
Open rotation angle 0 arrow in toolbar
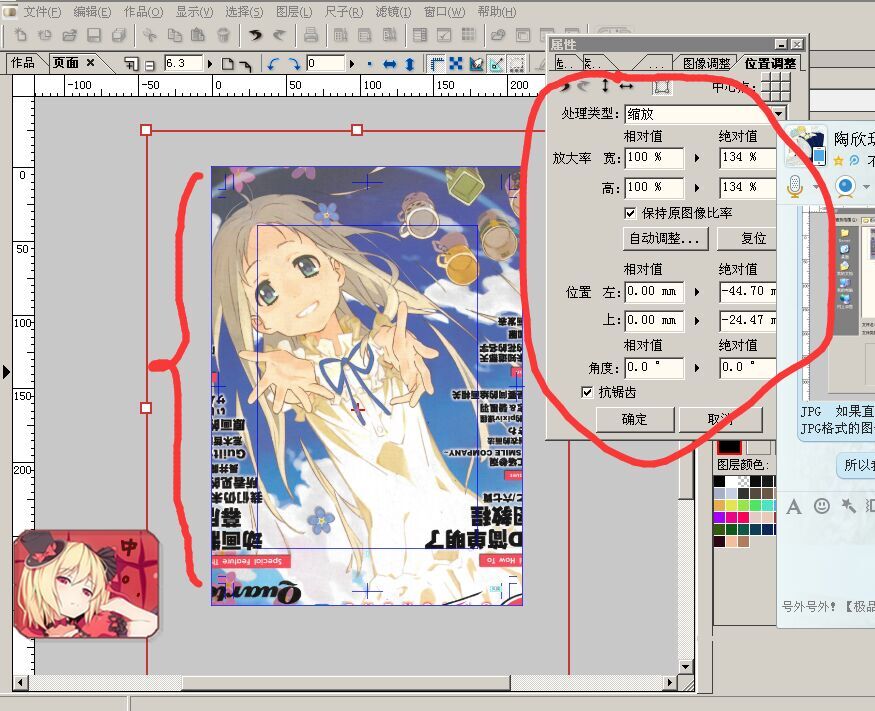(x=352, y=64)
